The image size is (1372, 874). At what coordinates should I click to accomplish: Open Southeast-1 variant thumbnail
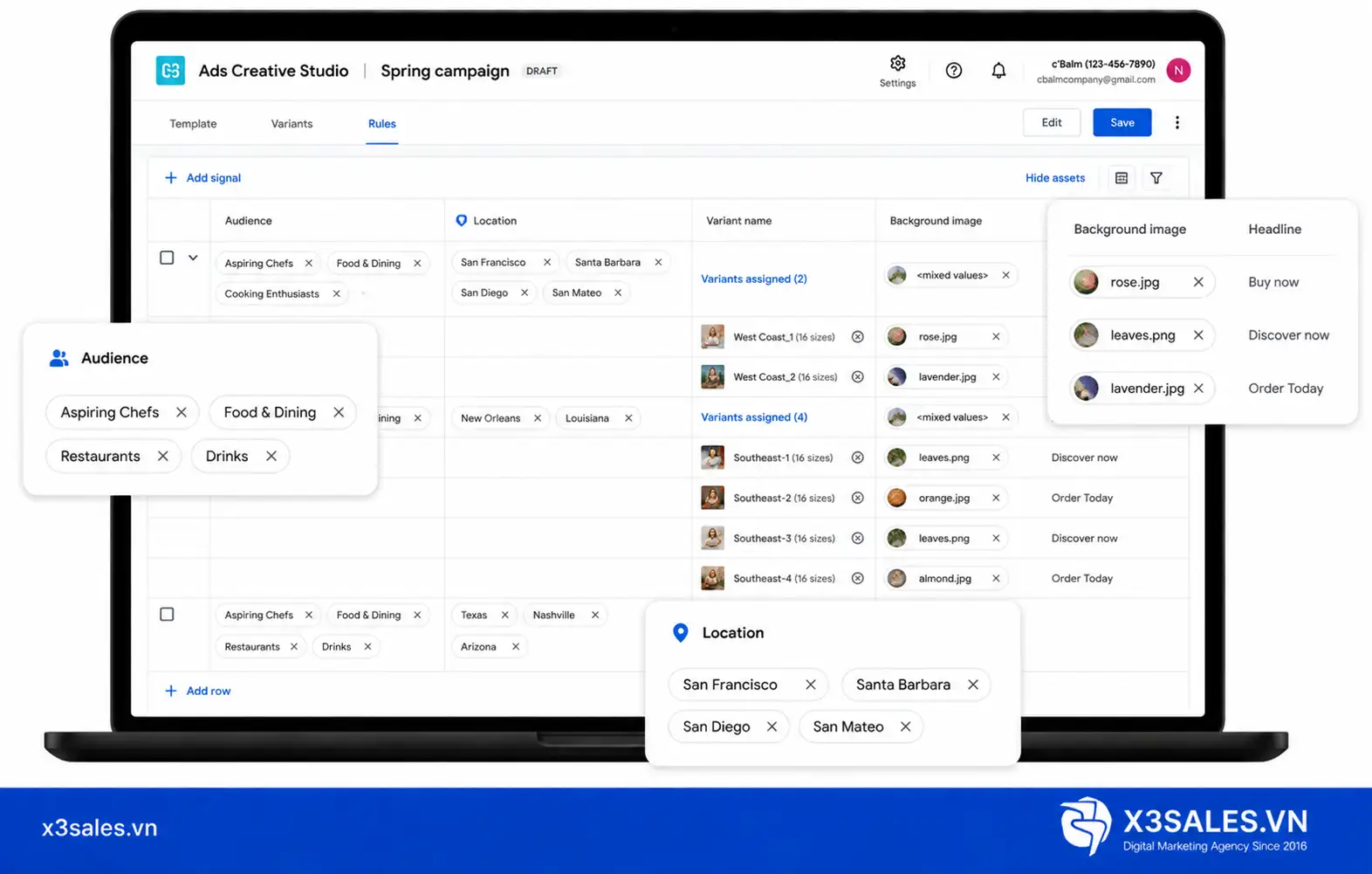(x=712, y=458)
